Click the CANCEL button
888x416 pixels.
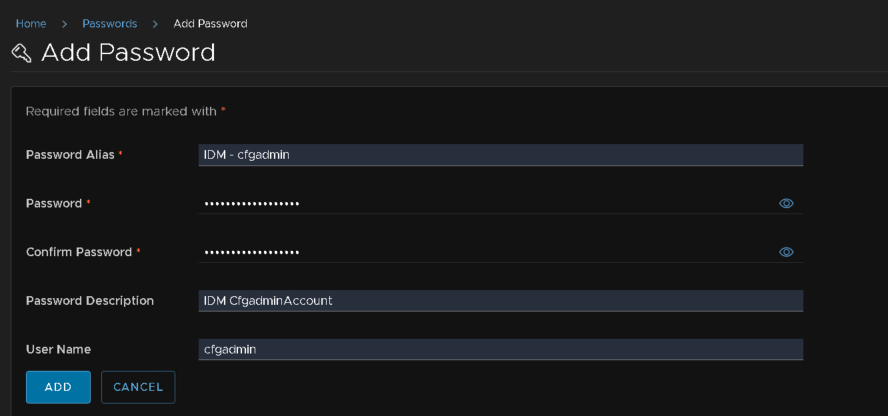click(138, 387)
